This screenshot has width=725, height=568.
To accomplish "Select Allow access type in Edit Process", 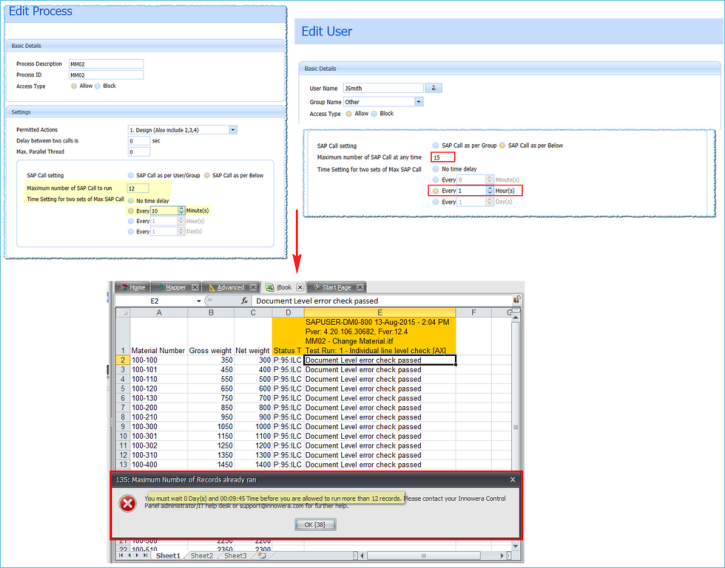I will coord(74,86).
